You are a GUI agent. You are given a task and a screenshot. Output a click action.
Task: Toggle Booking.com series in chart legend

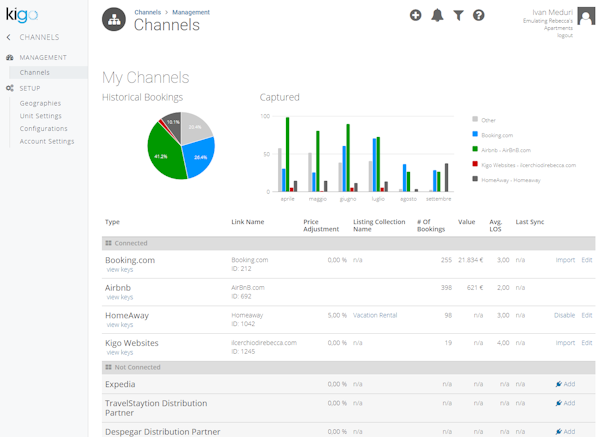[497, 134]
